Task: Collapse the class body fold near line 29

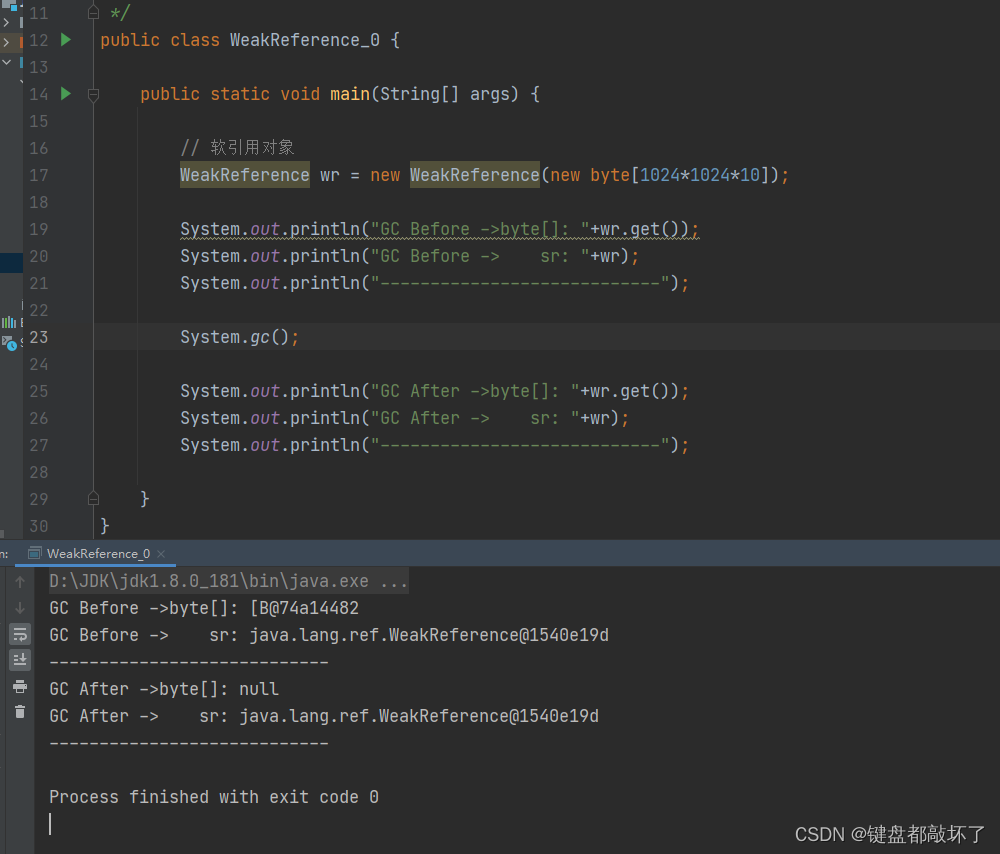Action: [x=93, y=498]
